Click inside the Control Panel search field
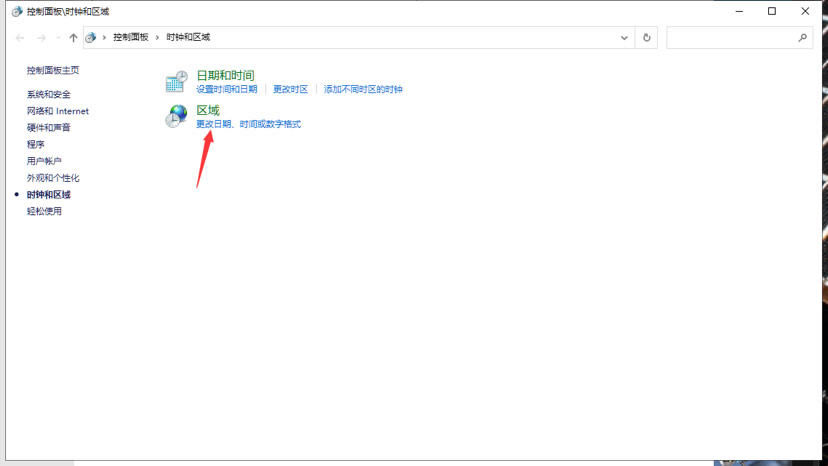828x466 pixels. [x=731, y=37]
